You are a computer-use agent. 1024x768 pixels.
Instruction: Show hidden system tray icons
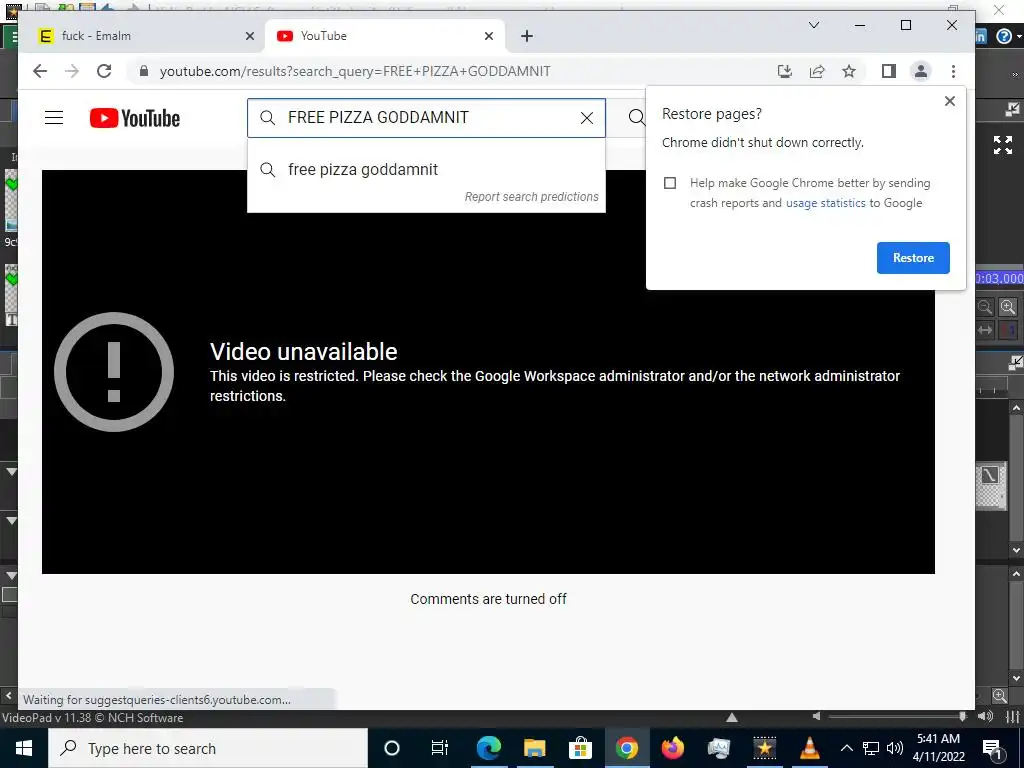(x=846, y=748)
